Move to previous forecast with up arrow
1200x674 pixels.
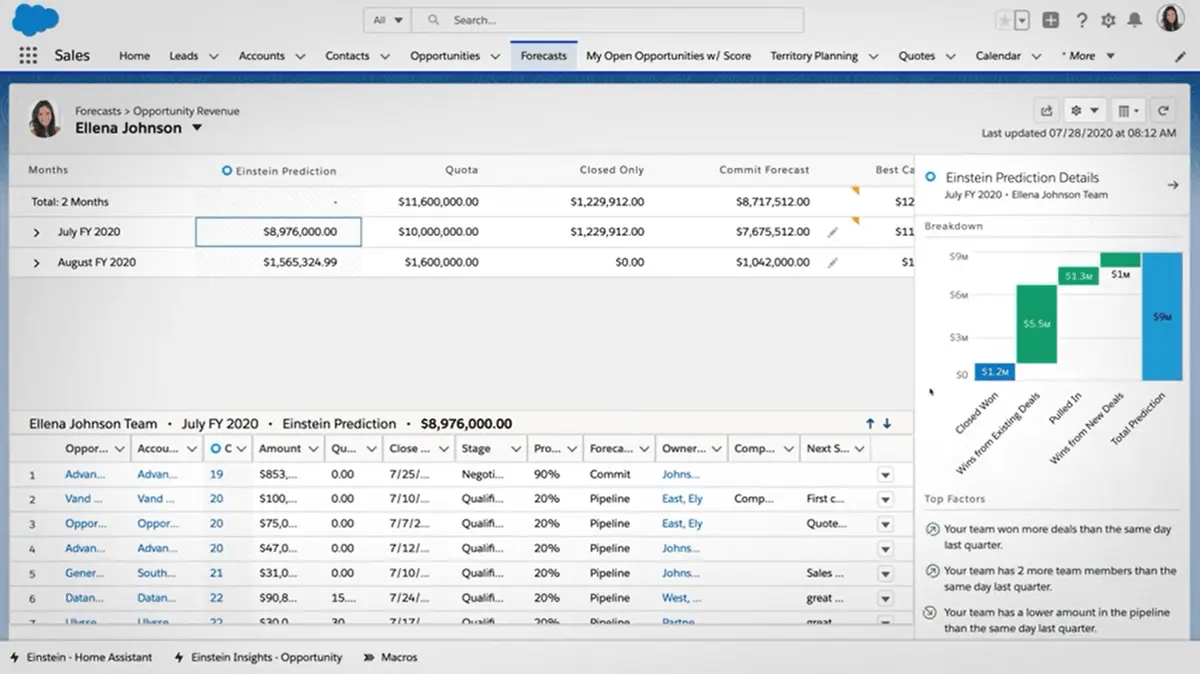(x=870, y=424)
